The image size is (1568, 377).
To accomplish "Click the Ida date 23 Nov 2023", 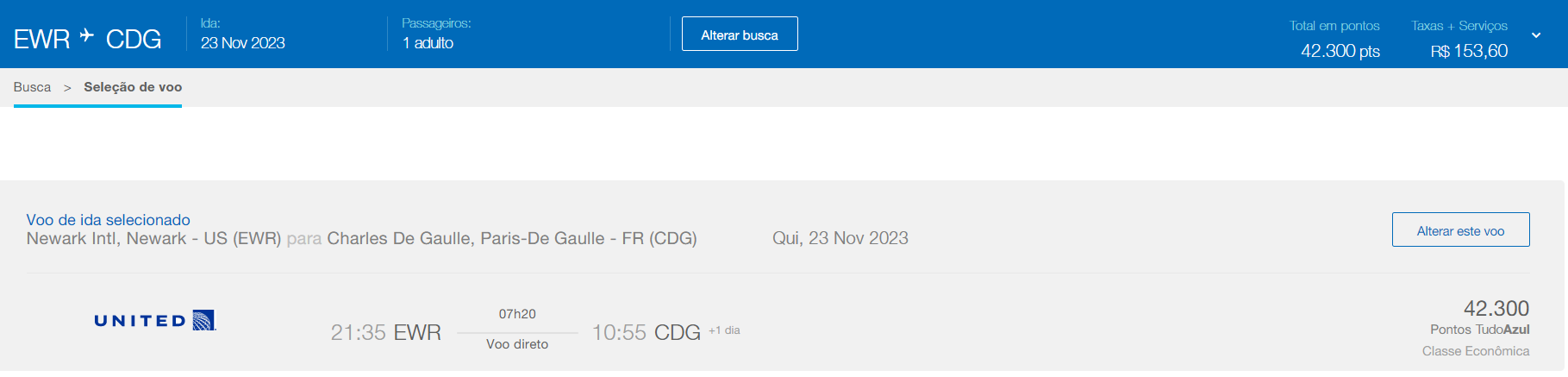I will tap(242, 43).
